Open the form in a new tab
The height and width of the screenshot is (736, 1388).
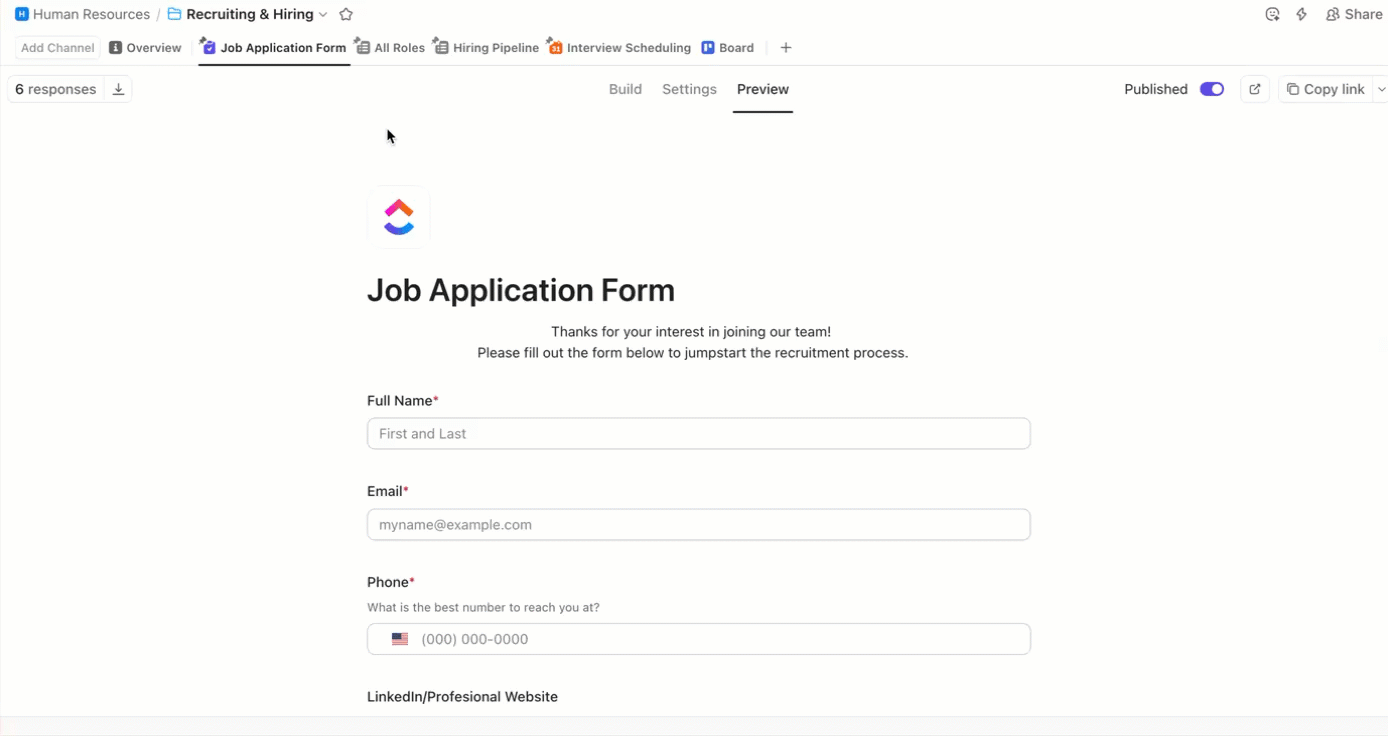coord(1255,89)
